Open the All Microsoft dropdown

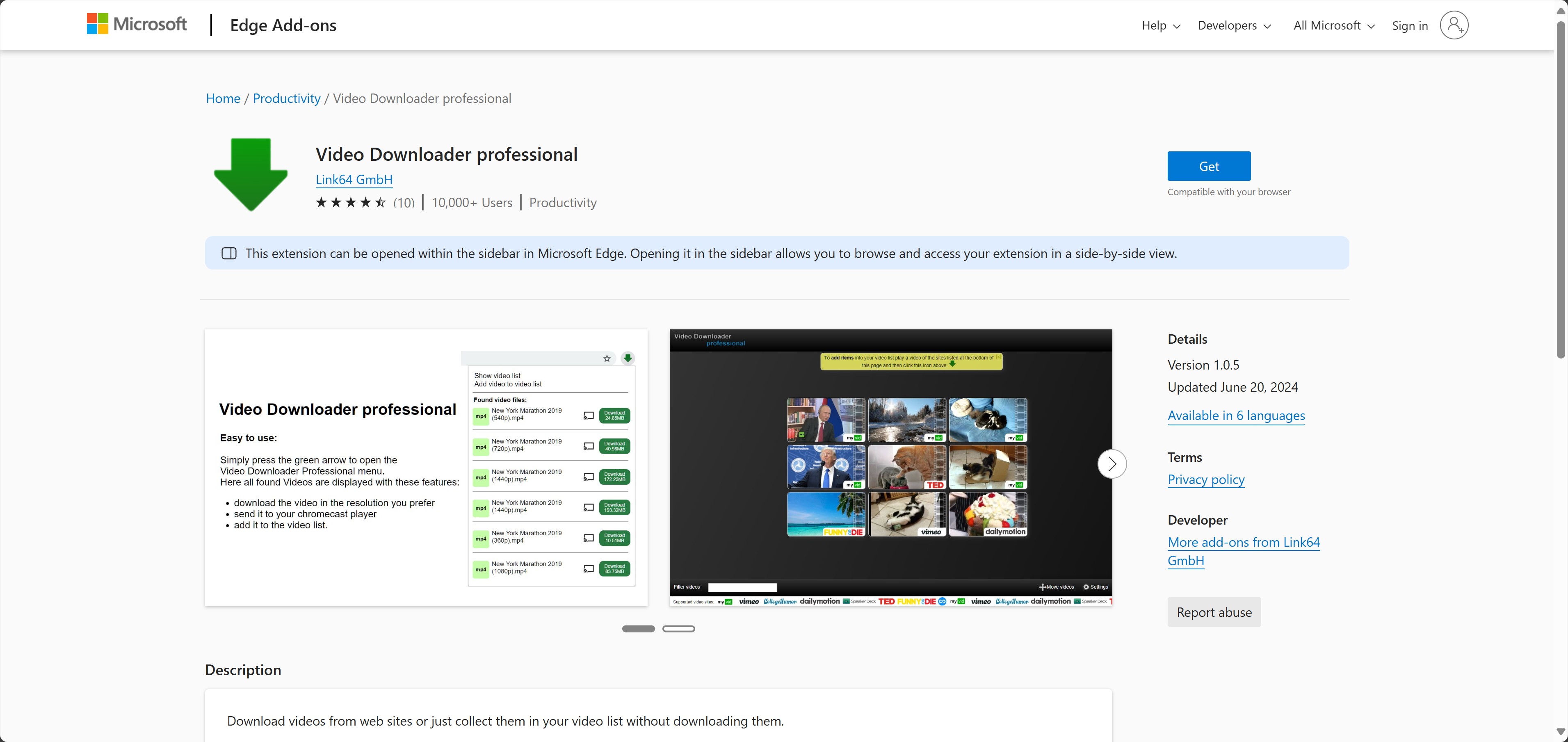[1334, 25]
